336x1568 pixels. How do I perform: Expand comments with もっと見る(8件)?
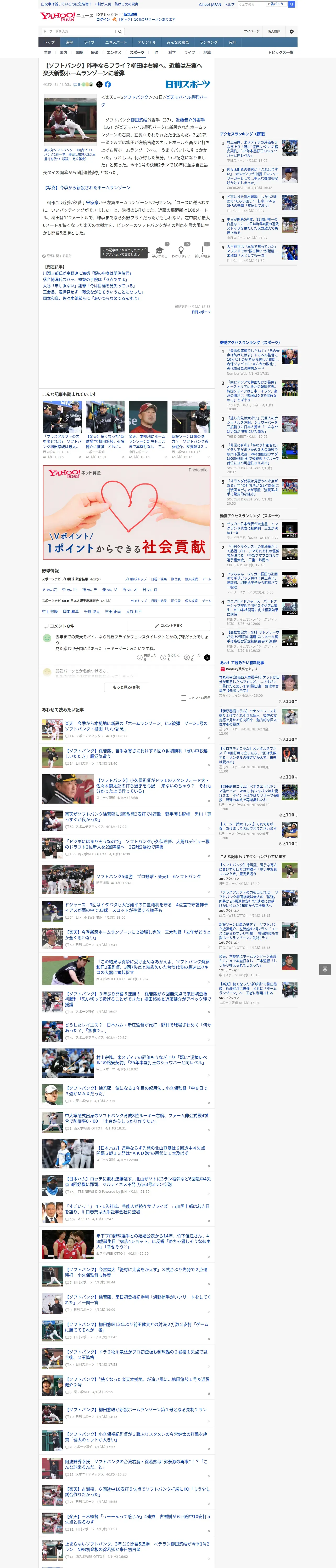[127, 687]
